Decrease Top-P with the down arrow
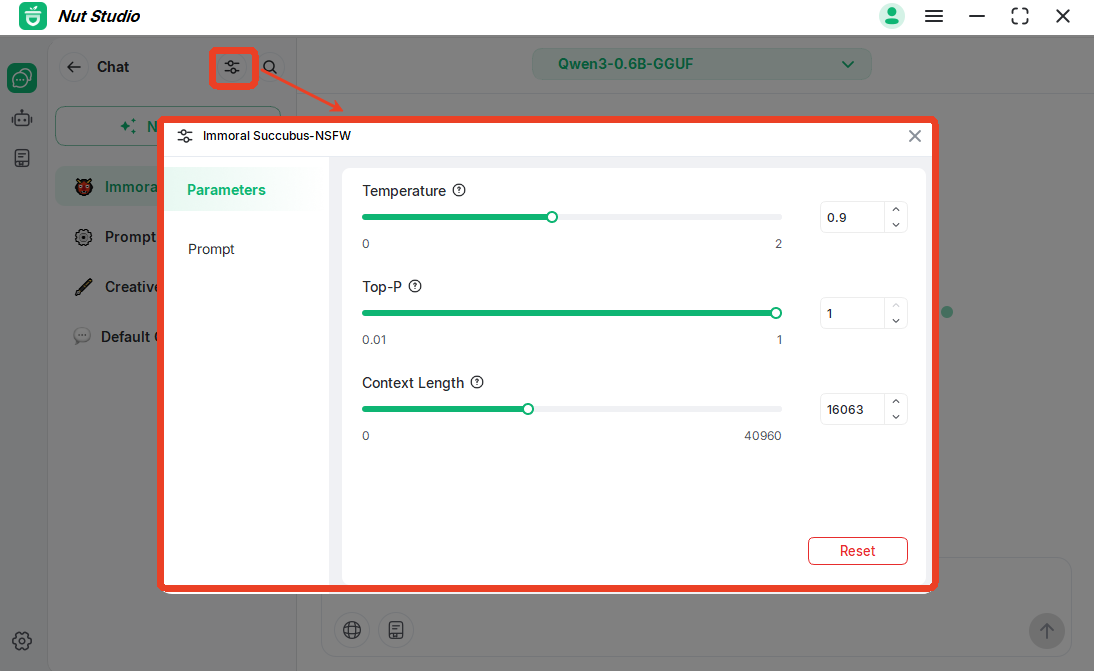This screenshot has height=671, width=1094. (896, 321)
